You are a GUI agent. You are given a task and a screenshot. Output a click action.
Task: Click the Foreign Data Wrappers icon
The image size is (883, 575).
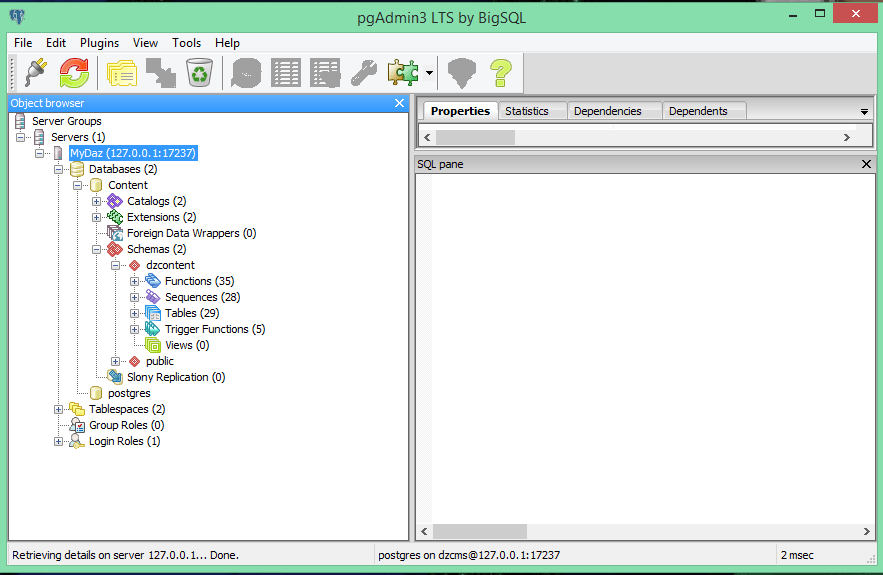click(x=115, y=233)
